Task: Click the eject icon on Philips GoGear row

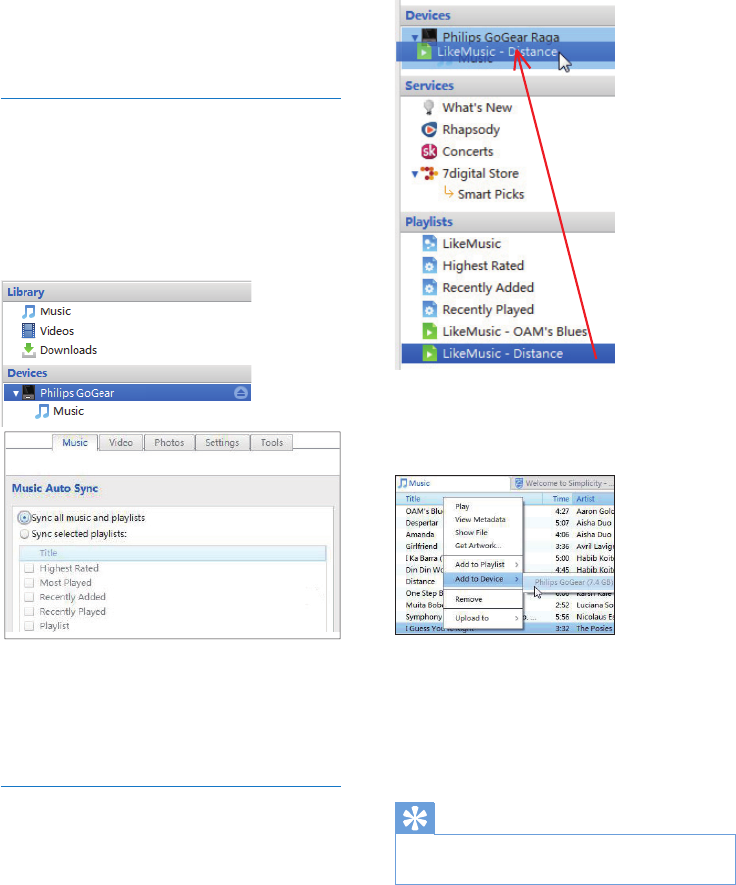Action: (241, 393)
